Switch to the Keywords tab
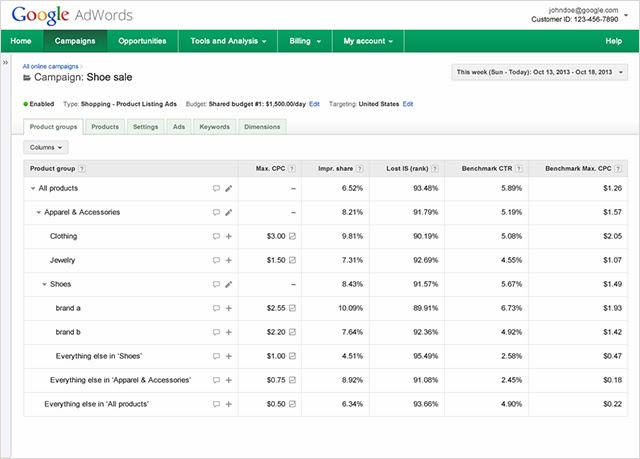Viewport: 640px width, 459px height. [x=214, y=127]
